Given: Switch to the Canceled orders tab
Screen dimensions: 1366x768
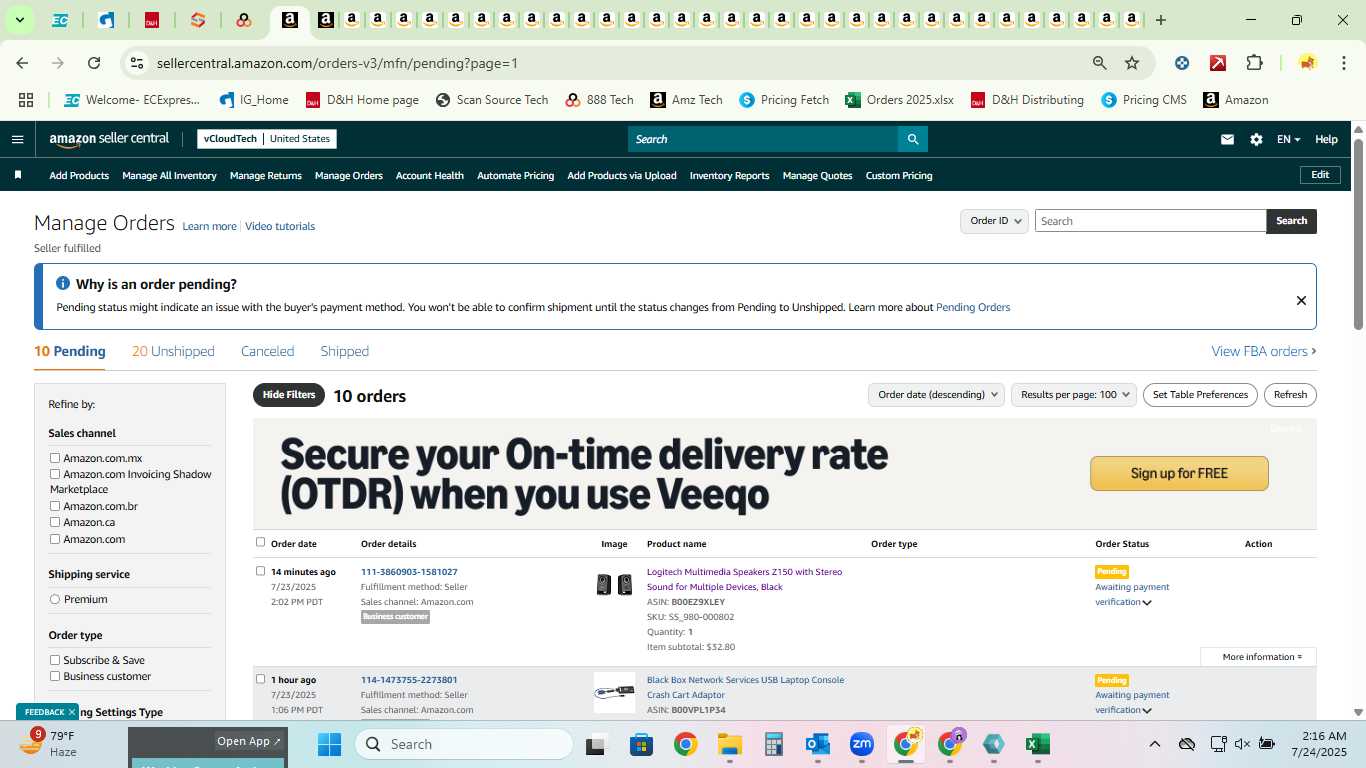Looking at the screenshot, I should click(267, 351).
